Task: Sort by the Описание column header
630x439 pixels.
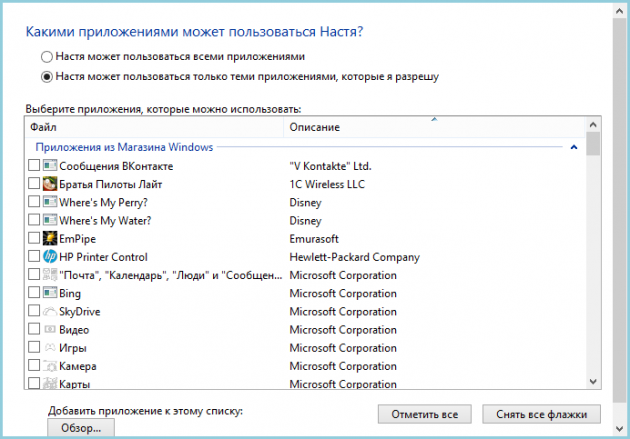Action: click(434, 127)
